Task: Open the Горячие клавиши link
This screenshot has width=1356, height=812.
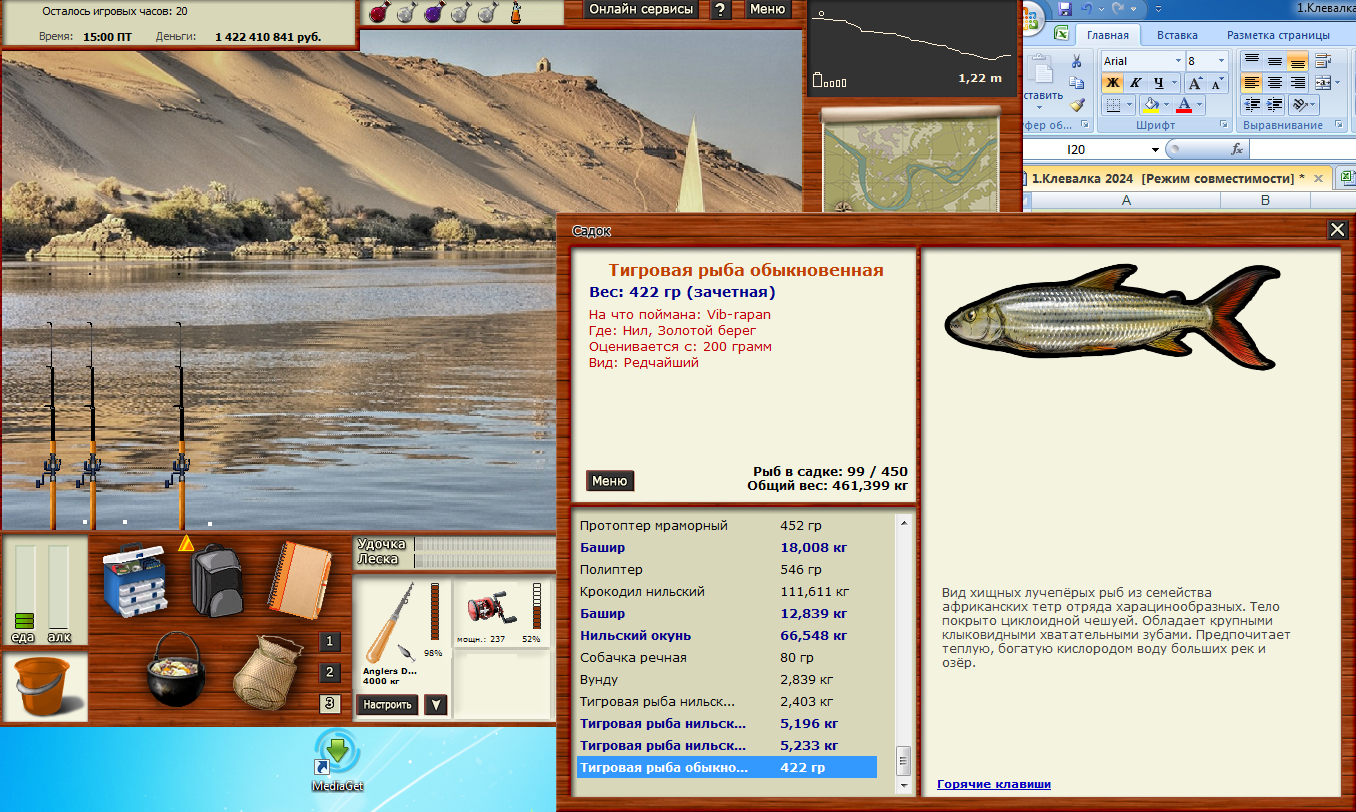Action: click(993, 784)
